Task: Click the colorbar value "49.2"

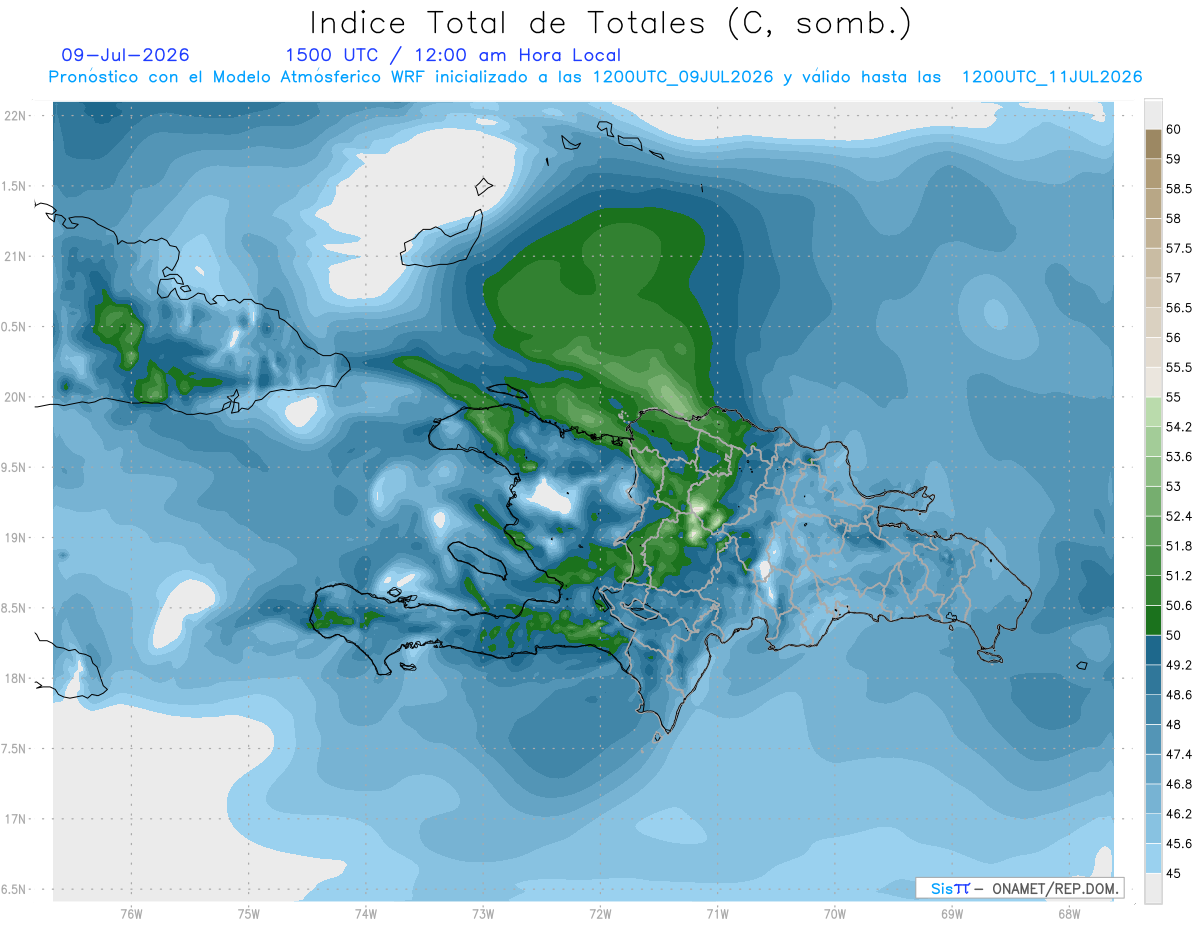Action: 1180,666
